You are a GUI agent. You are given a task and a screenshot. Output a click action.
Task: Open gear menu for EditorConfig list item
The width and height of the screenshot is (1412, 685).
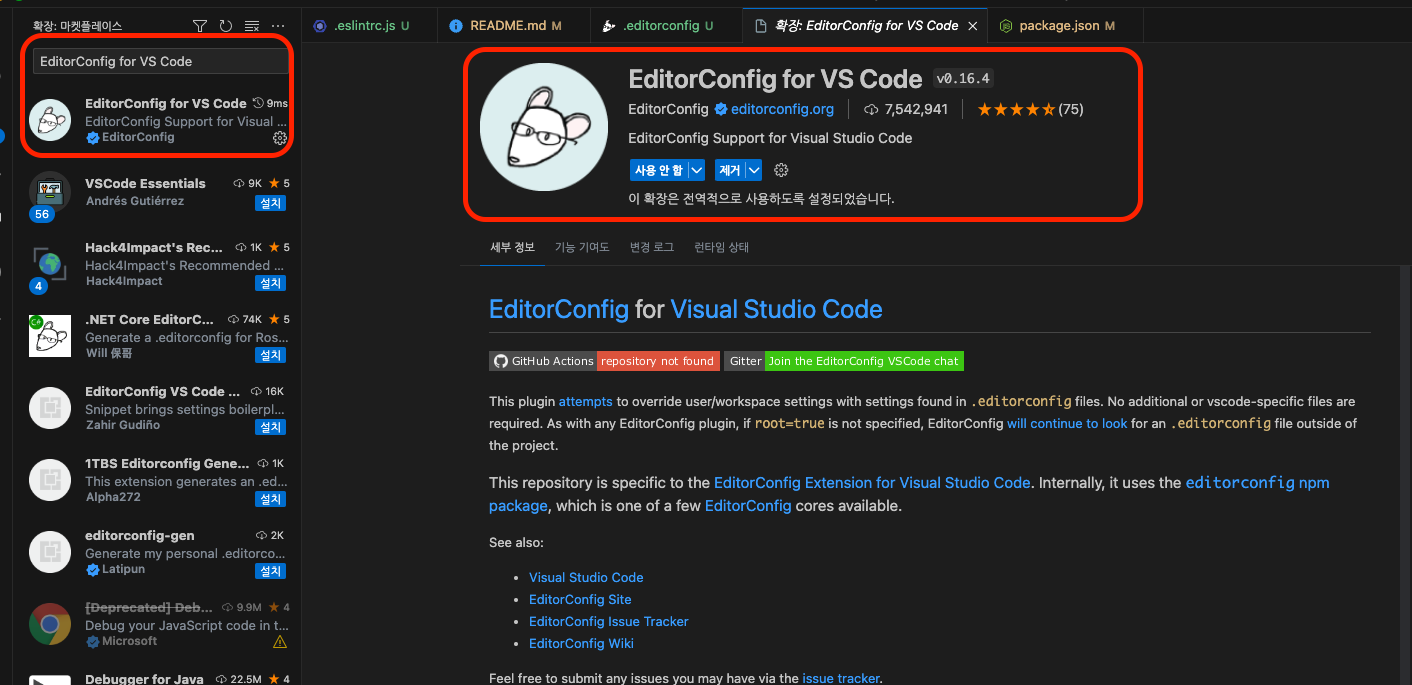pyautogui.click(x=280, y=138)
